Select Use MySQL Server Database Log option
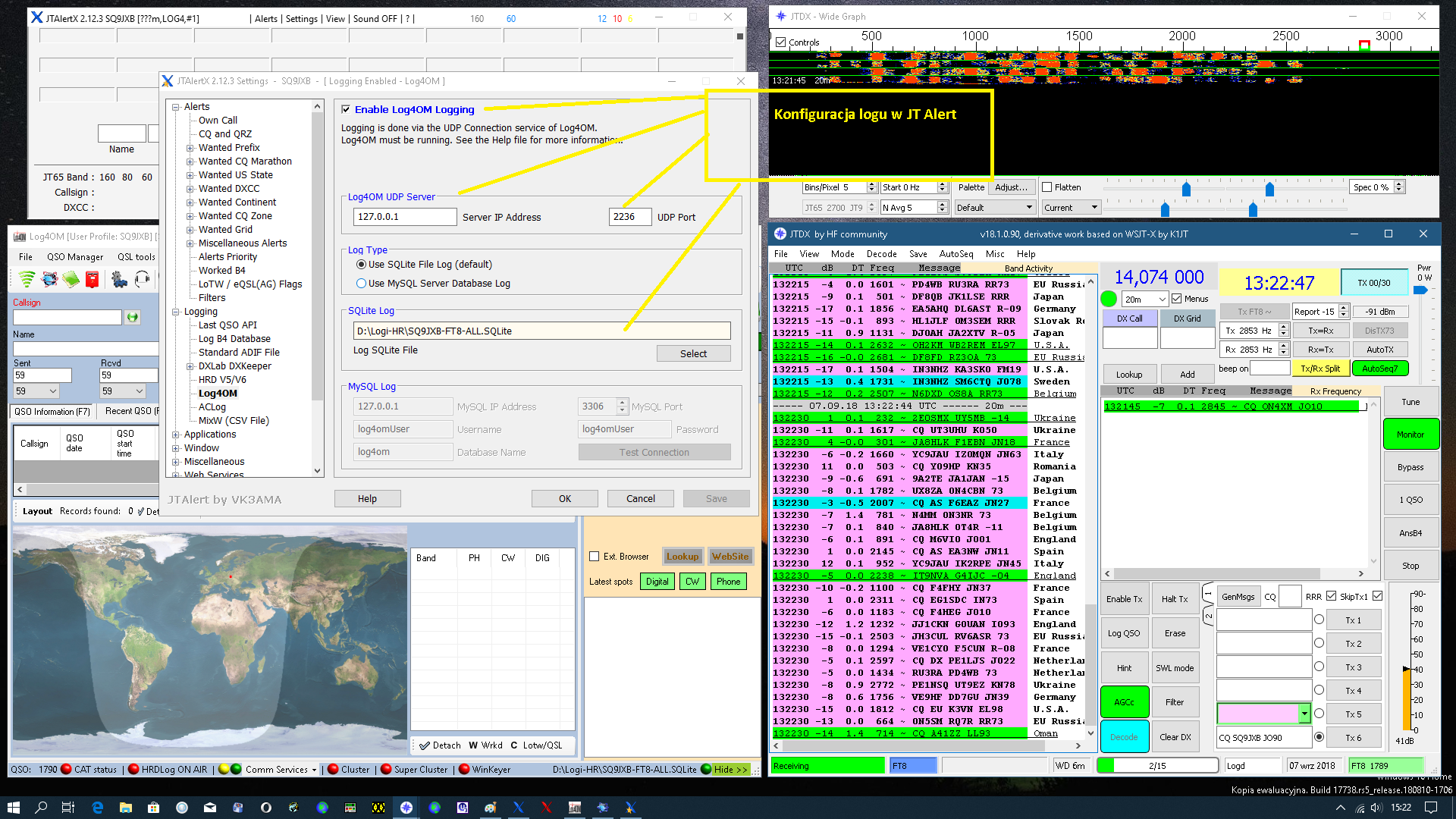1456x819 pixels. [x=361, y=284]
